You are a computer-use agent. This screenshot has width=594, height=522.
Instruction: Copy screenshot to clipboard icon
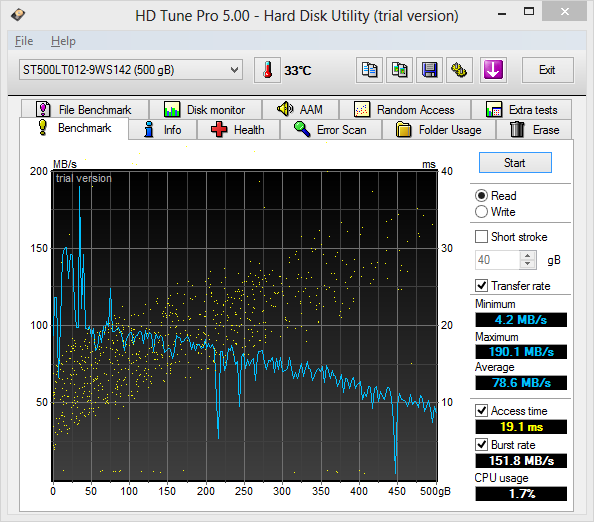[399, 70]
